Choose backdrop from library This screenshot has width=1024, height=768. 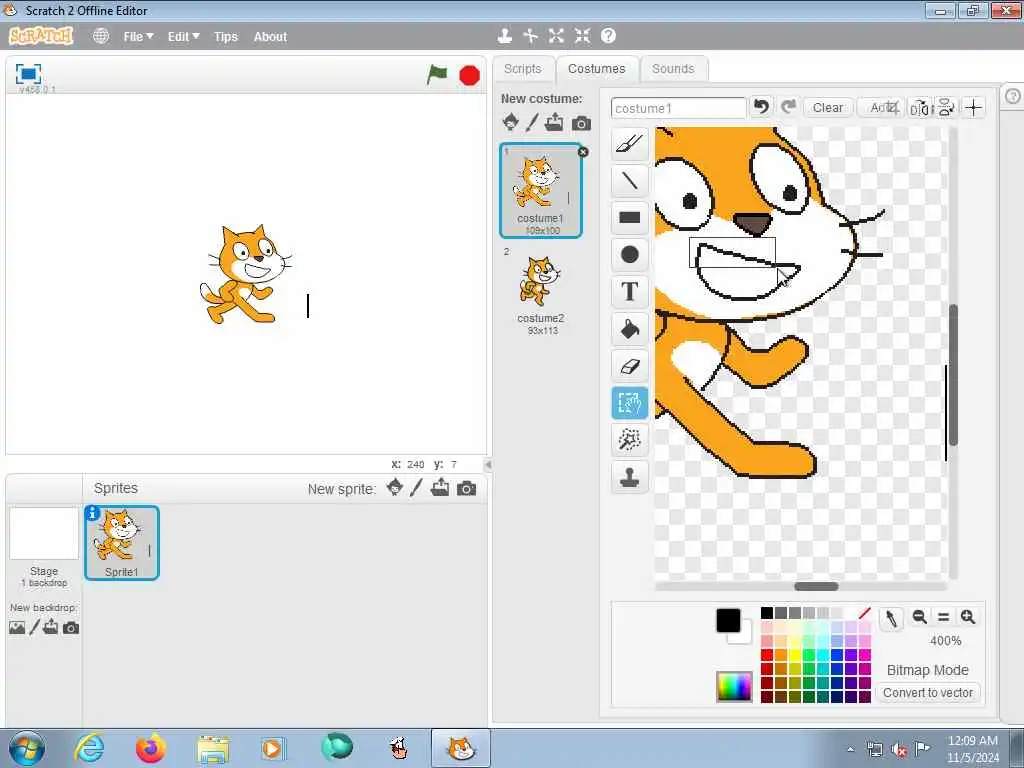18,628
